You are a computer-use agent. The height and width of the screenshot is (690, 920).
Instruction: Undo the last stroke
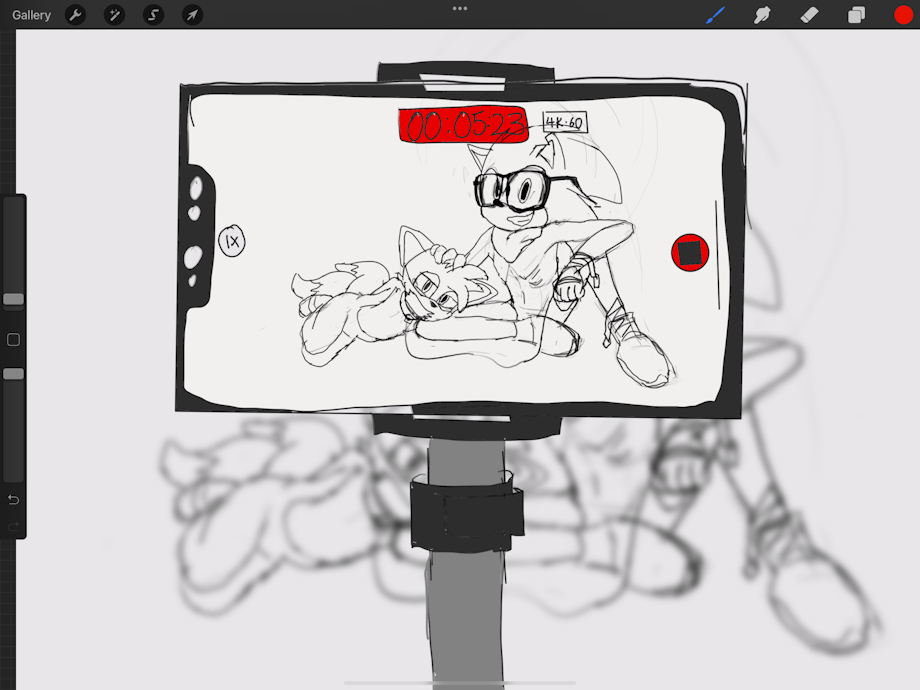pyautogui.click(x=13, y=500)
